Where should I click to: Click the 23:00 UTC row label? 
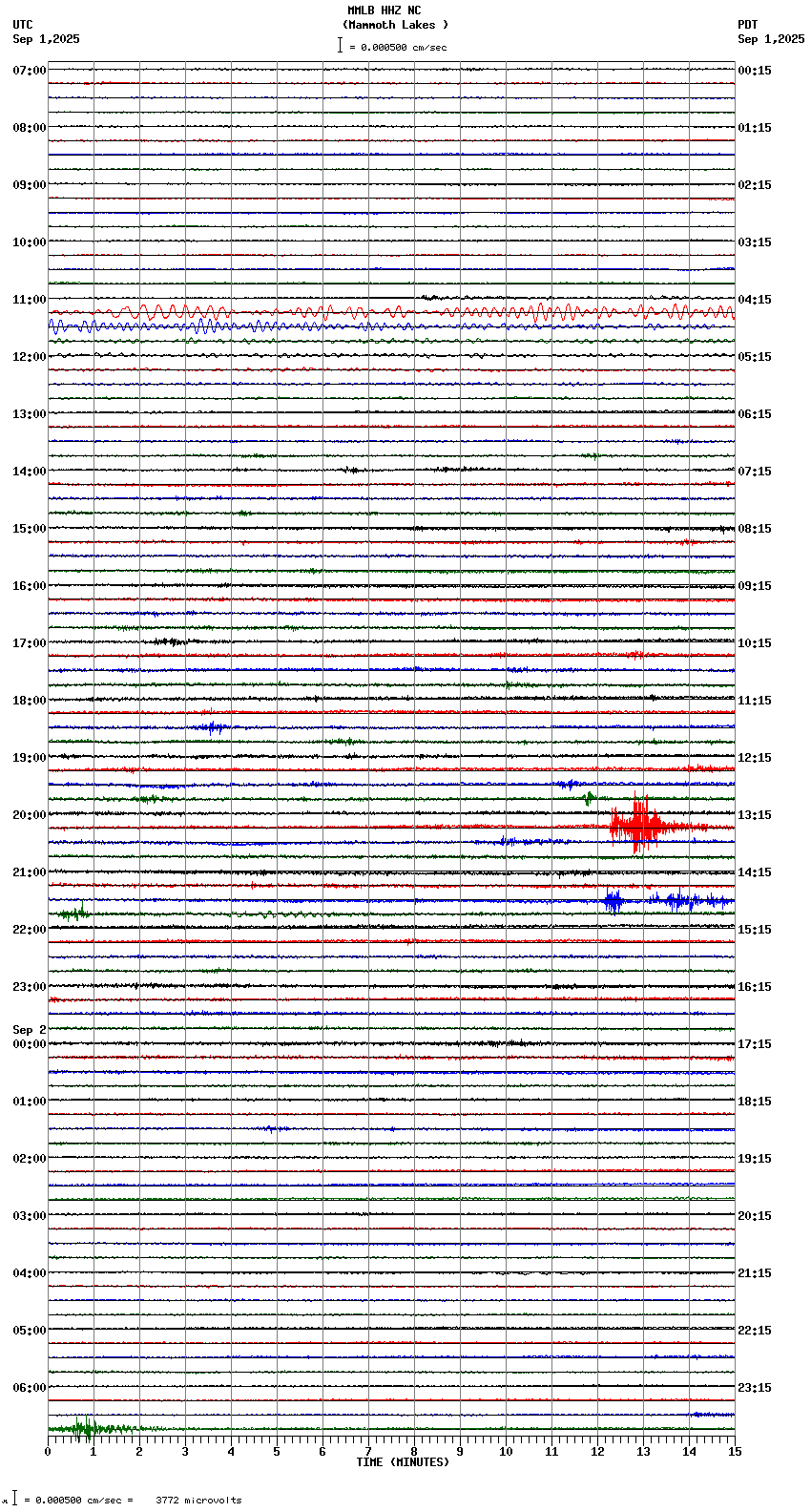point(30,987)
